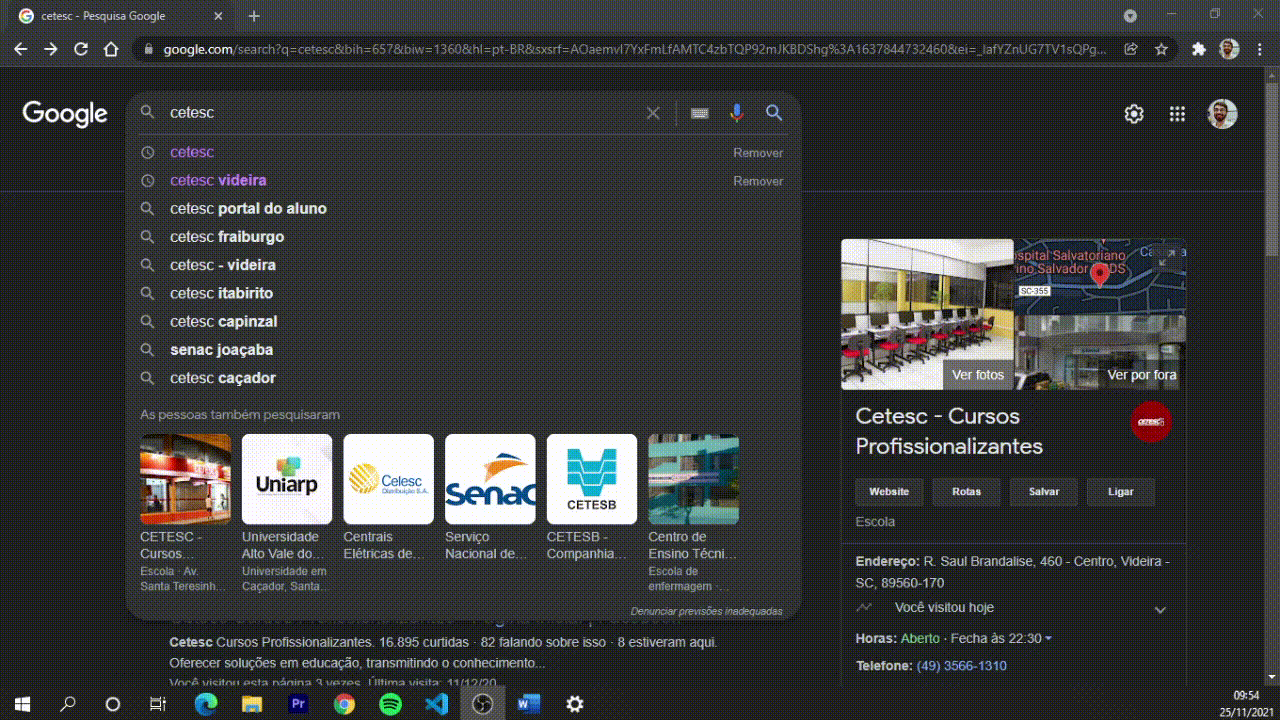Pick suggestion 'cetesc fraiburgo'
The width and height of the screenshot is (1280, 720).
pos(227,237)
